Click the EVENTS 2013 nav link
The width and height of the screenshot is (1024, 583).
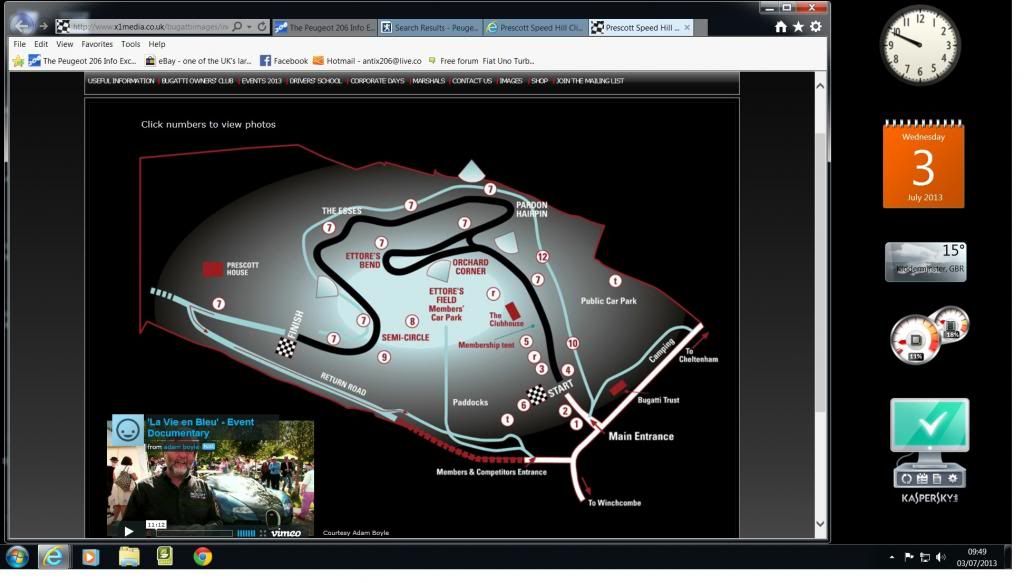[x=261, y=81]
